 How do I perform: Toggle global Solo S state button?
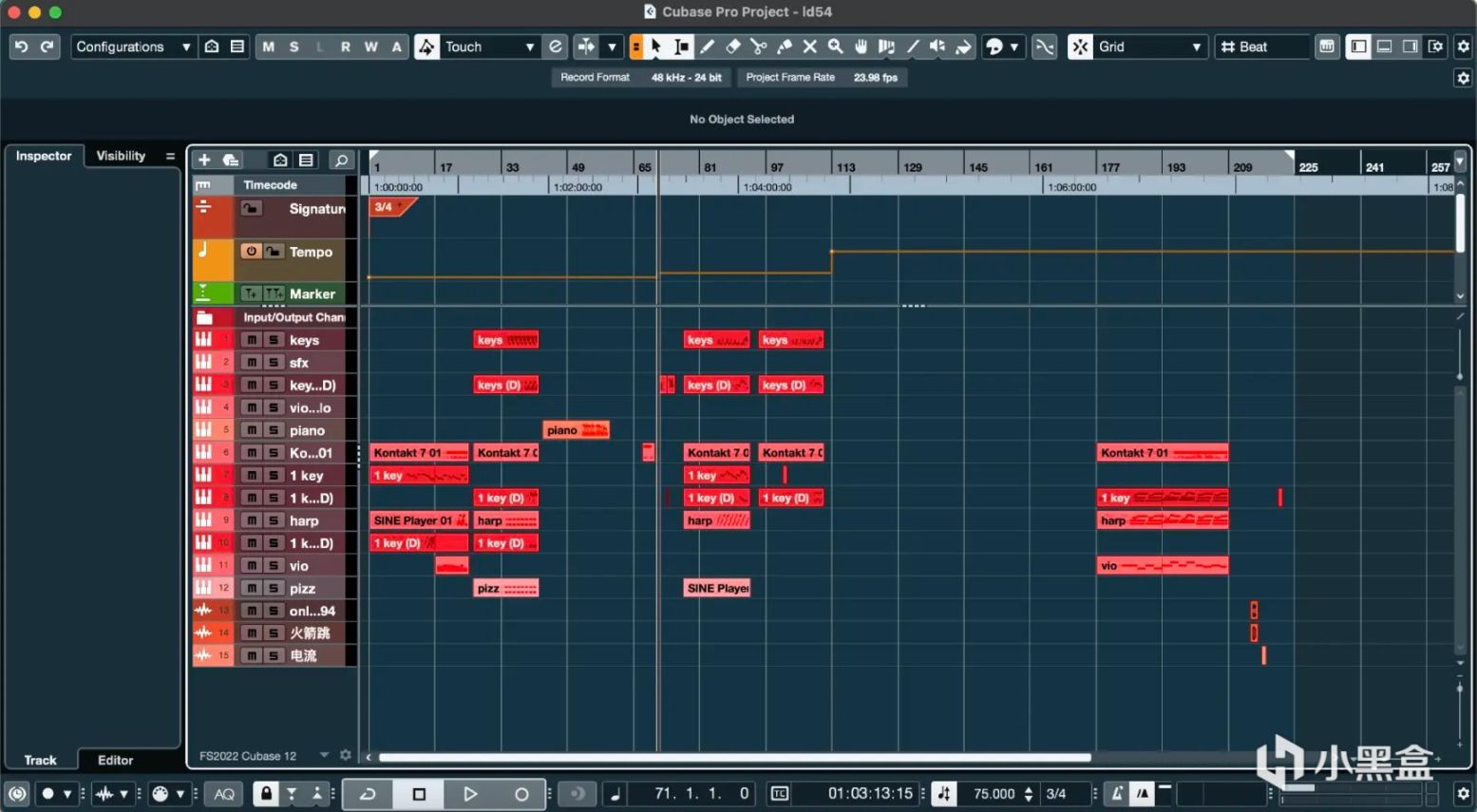pos(294,47)
